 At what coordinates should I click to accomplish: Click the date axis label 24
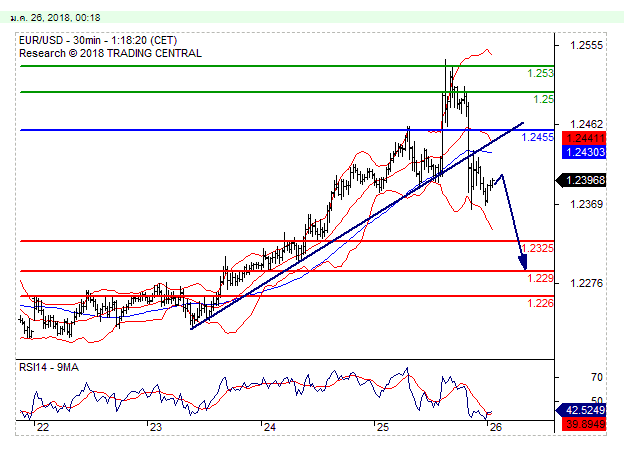[x=269, y=427]
